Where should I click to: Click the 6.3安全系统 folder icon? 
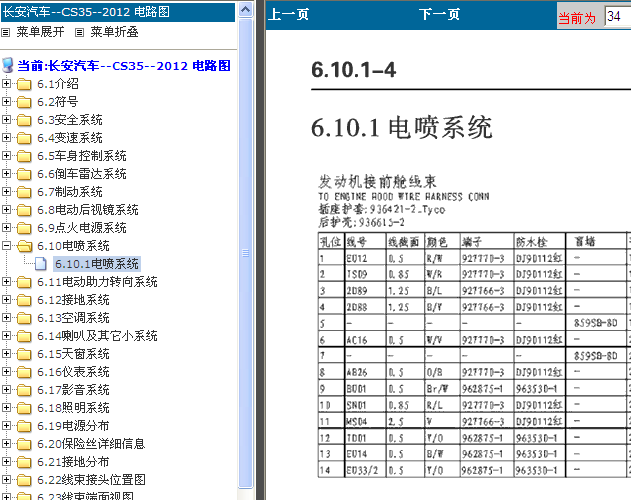24,120
